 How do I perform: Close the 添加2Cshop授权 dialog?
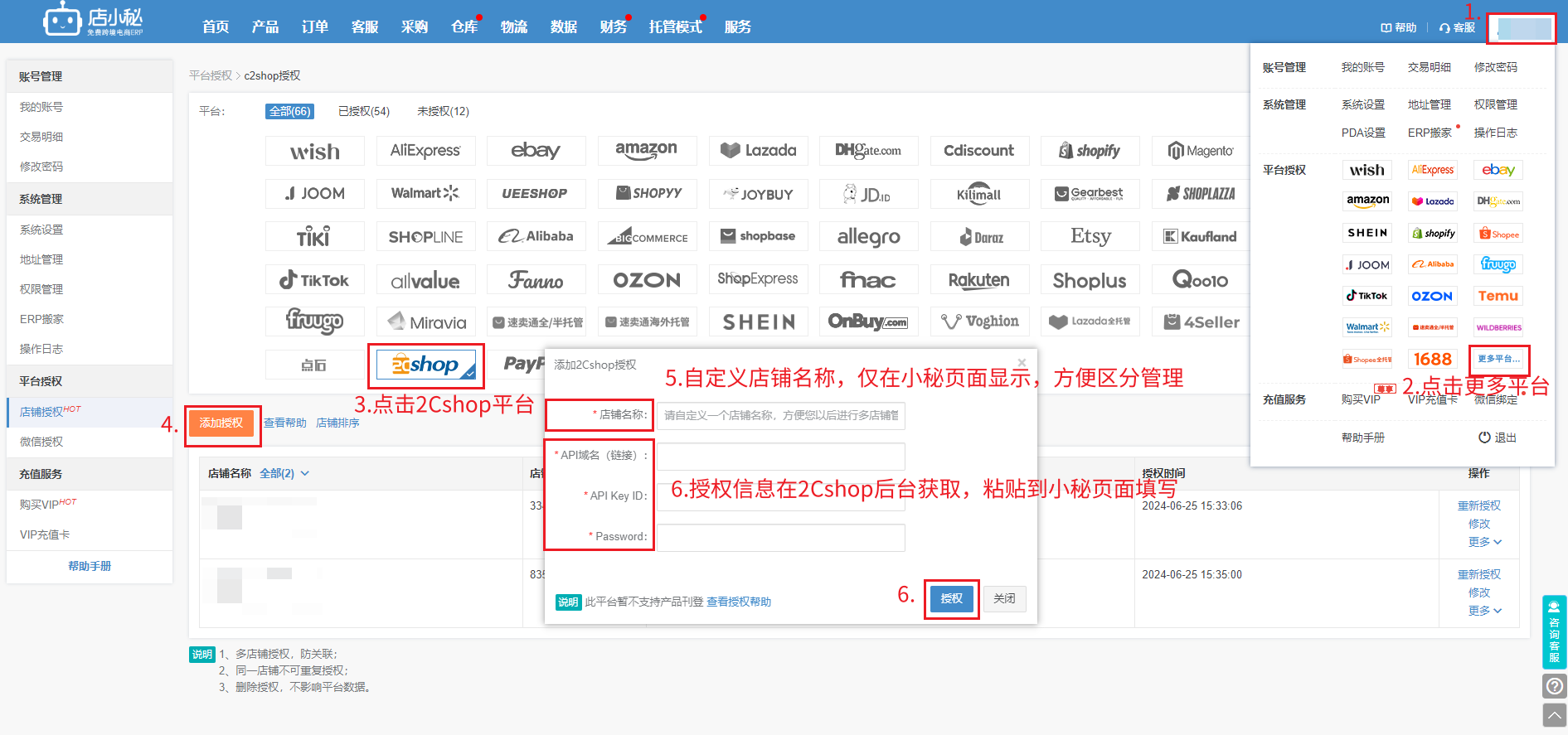pos(1022,363)
